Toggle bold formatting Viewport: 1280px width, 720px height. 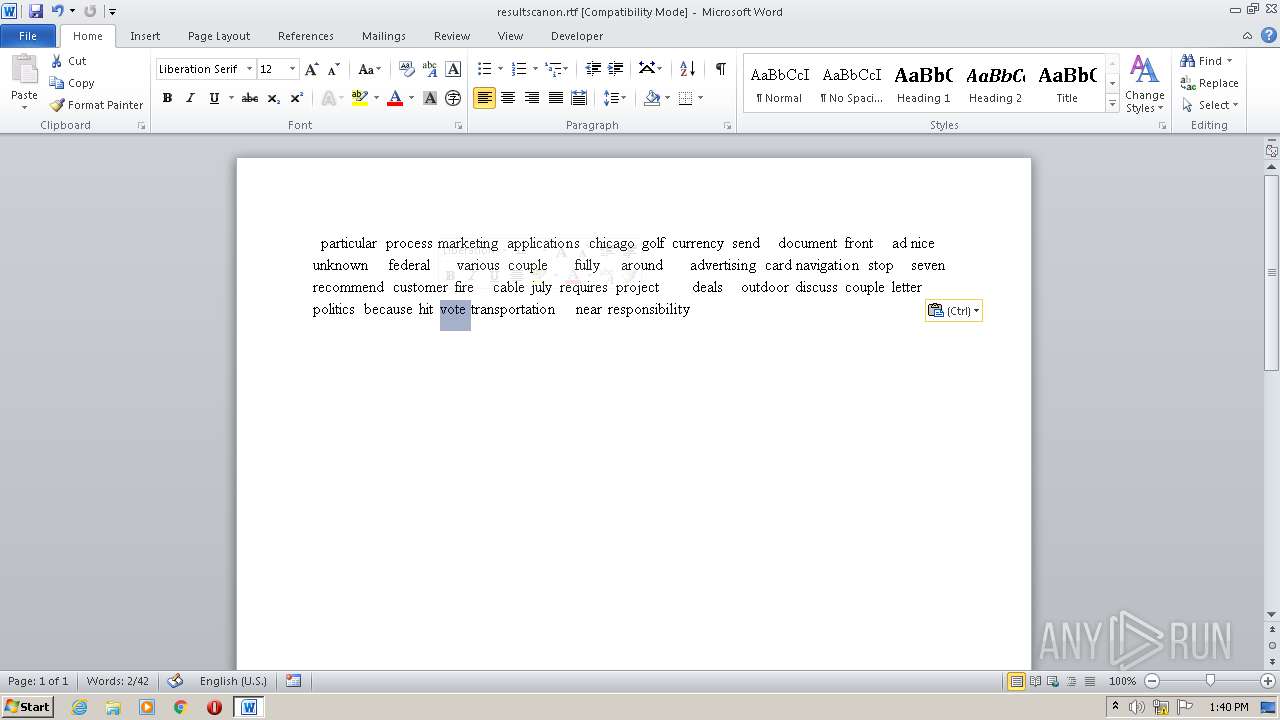tap(167, 98)
